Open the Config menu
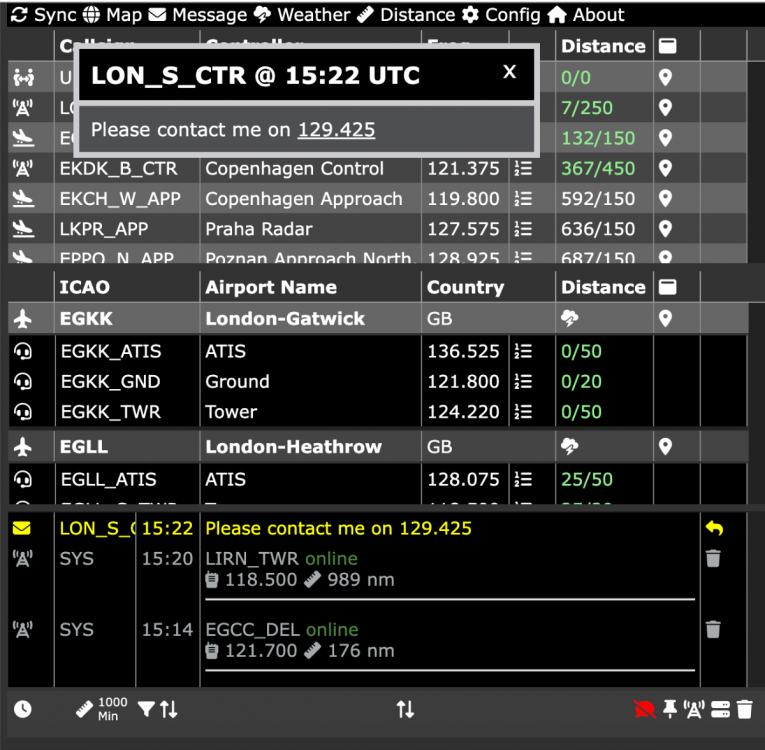 pyautogui.click(x=501, y=15)
